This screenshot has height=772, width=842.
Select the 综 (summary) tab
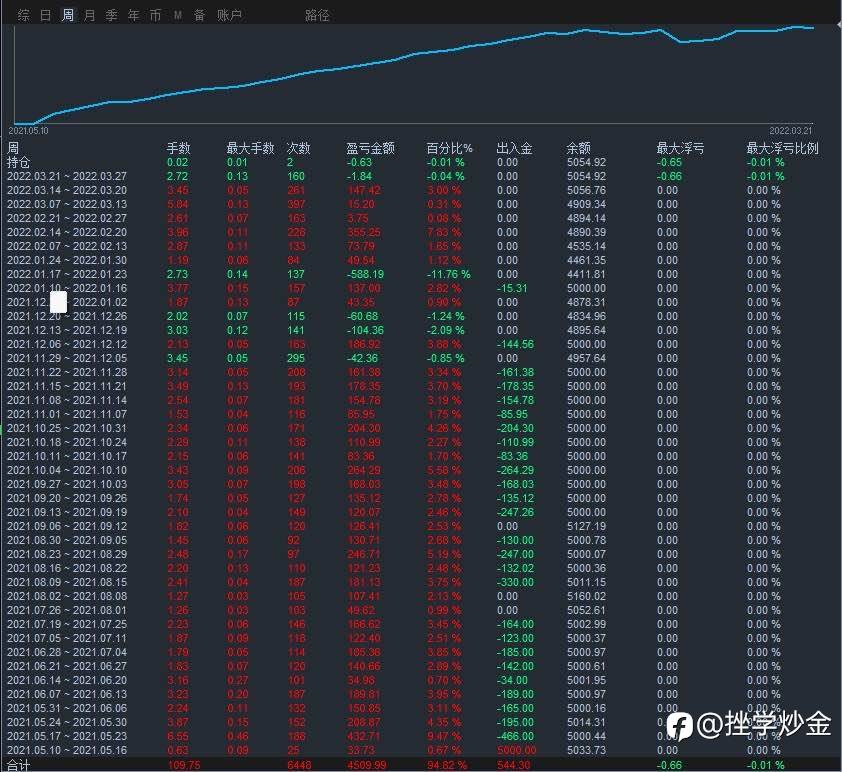tap(24, 15)
